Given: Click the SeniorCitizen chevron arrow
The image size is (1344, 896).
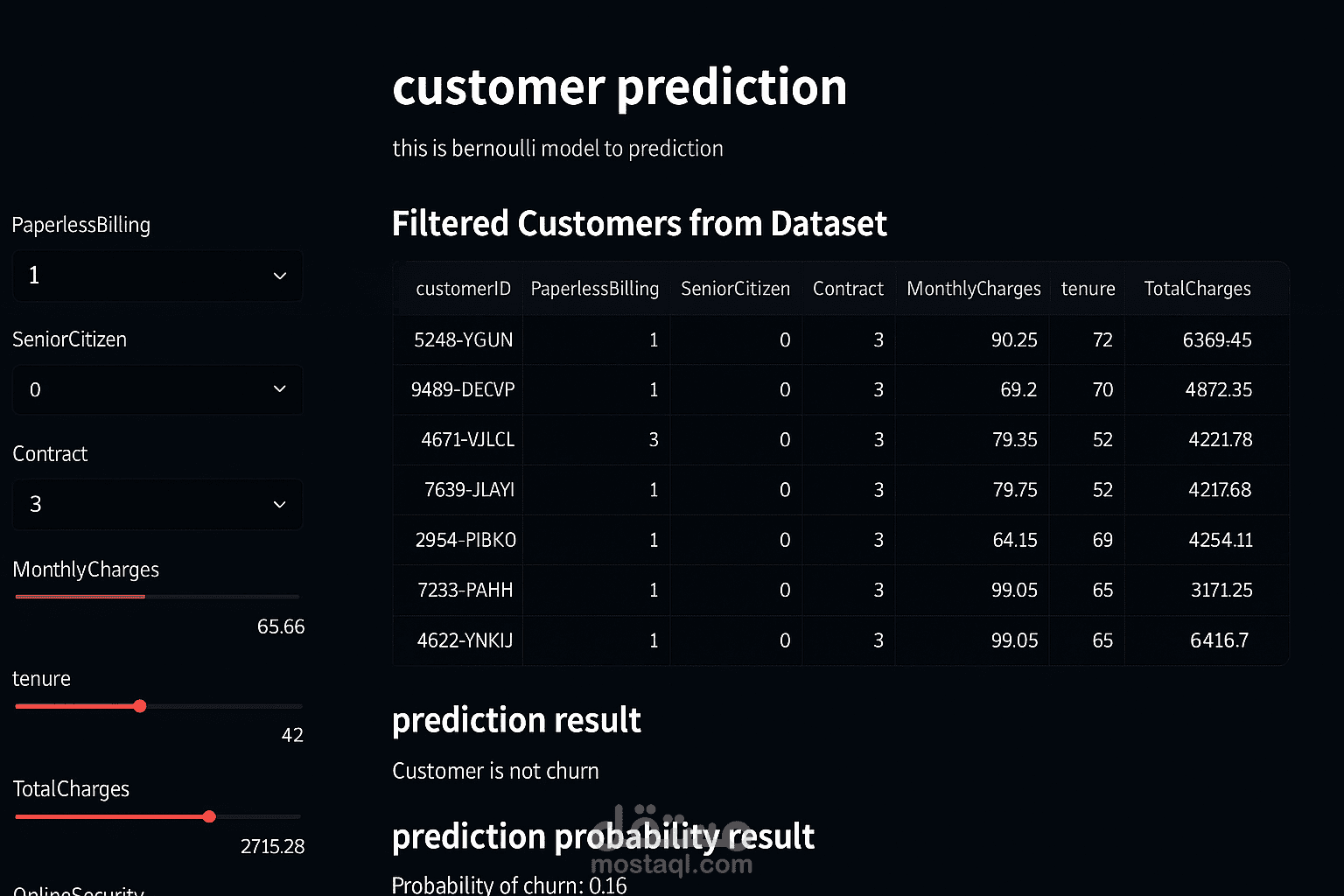Looking at the screenshot, I should (x=280, y=389).
